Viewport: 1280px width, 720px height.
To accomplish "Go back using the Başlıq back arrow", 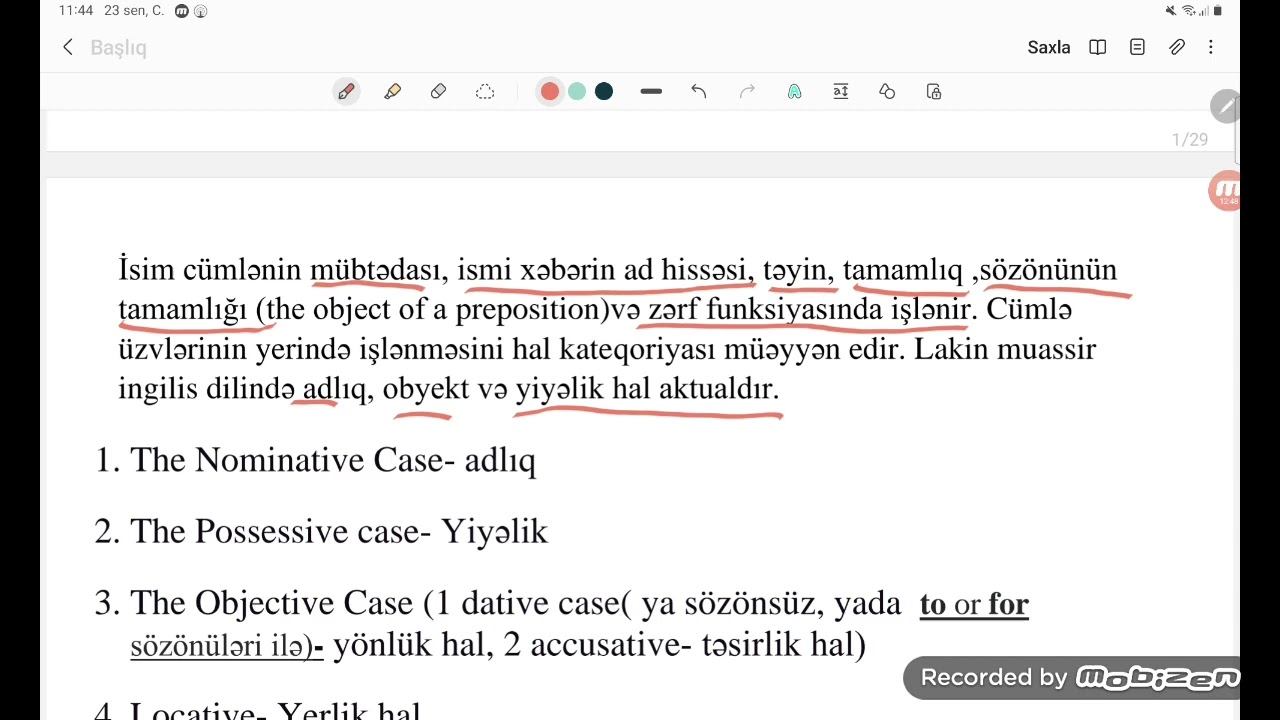I will coord(68,47).
